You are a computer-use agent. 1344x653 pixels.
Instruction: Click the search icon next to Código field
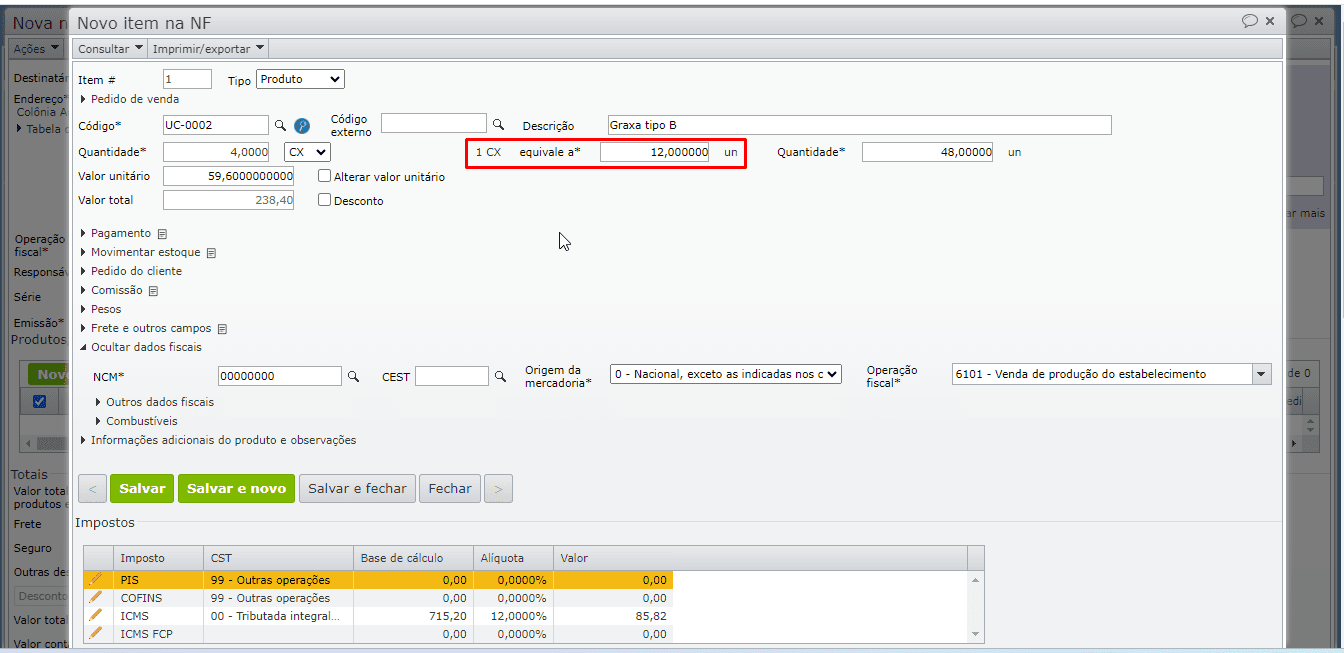[x=280, y=126]
